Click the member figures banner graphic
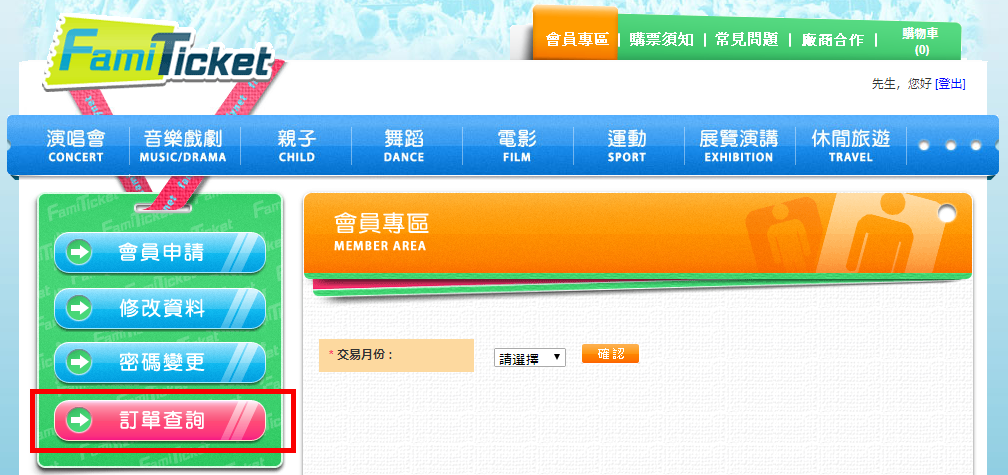The image size is (1008, 475). pyautogui.click(x=852, y=233)
